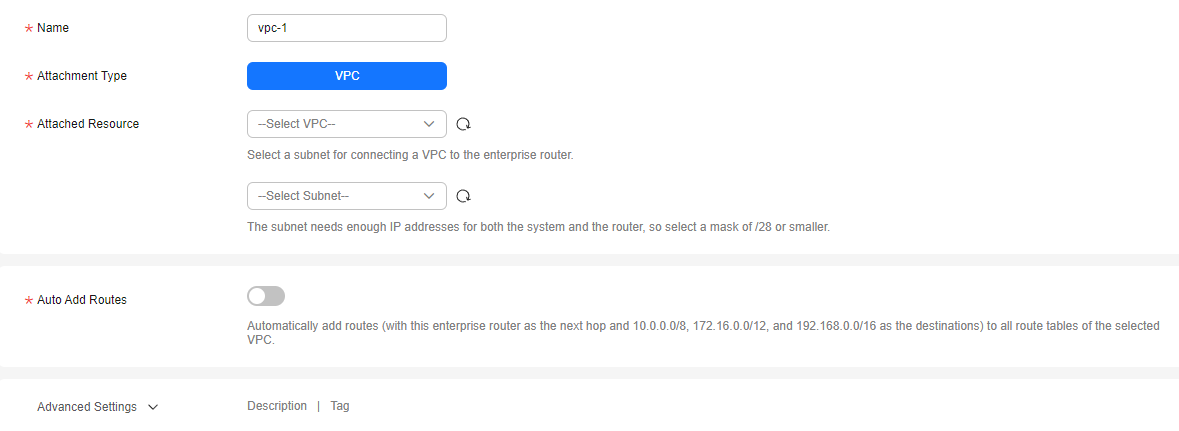1179x431 pixels.
Task: Open the Select Subnet dropdown
Action: pos(347,196)
